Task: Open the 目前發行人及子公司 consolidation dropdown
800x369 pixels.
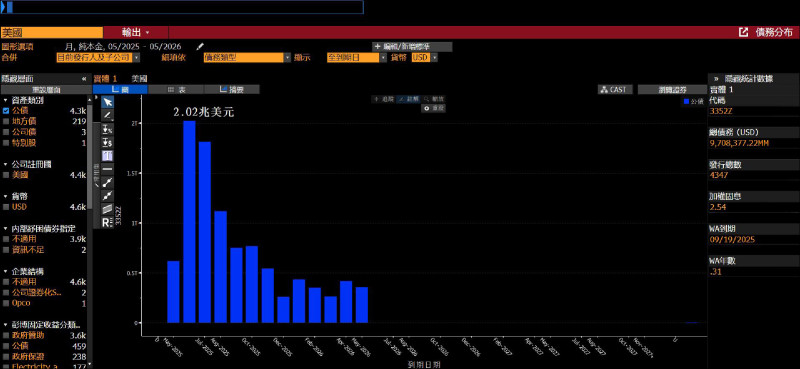Action: point(98,58)
